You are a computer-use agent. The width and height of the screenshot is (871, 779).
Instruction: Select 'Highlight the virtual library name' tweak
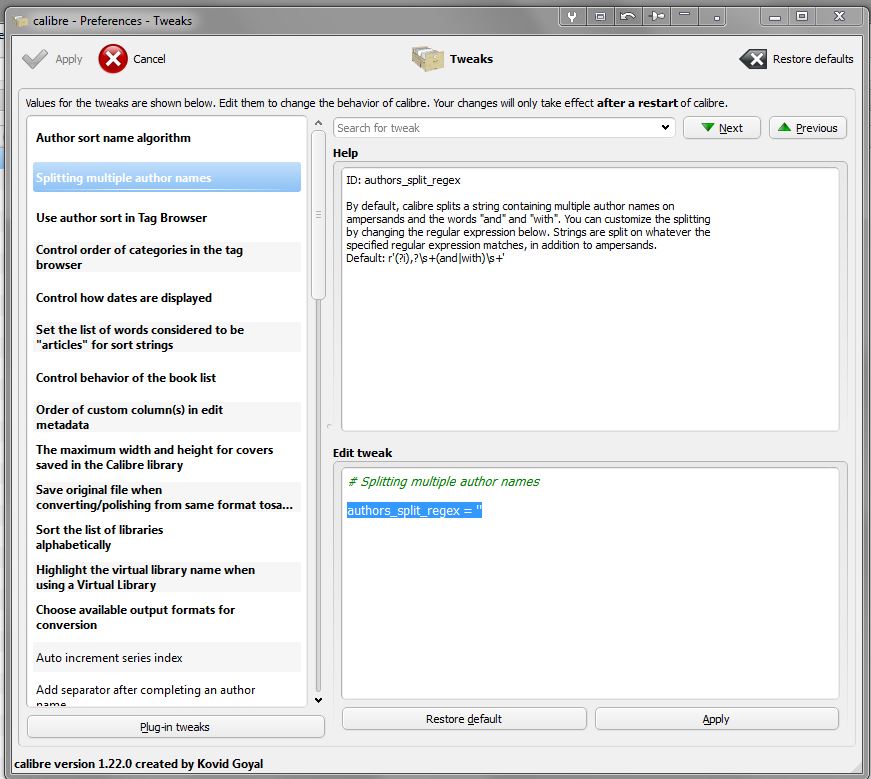[x=167, y=577]
